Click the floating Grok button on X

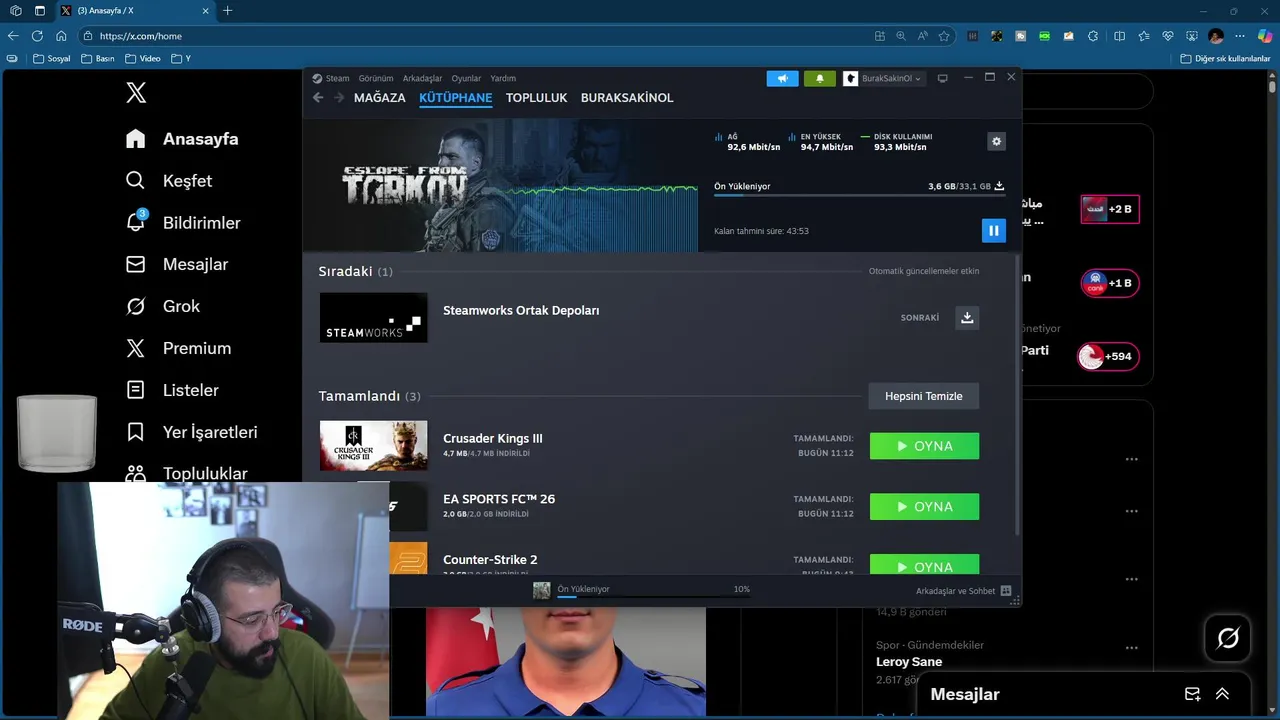click(1228, 638)
